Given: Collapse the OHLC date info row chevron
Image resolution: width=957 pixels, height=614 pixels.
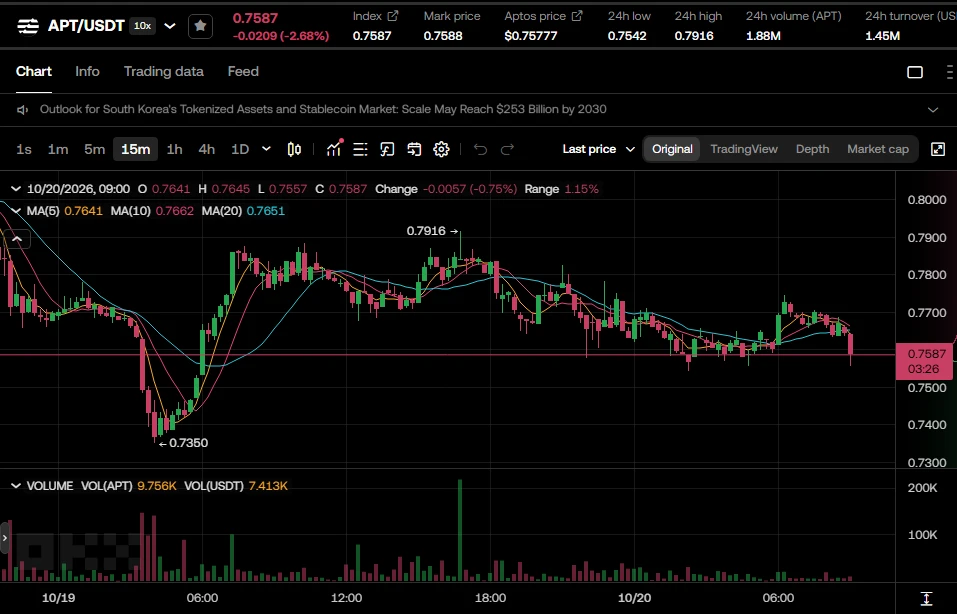Looking at the screenshot, I should coord(16,189).
